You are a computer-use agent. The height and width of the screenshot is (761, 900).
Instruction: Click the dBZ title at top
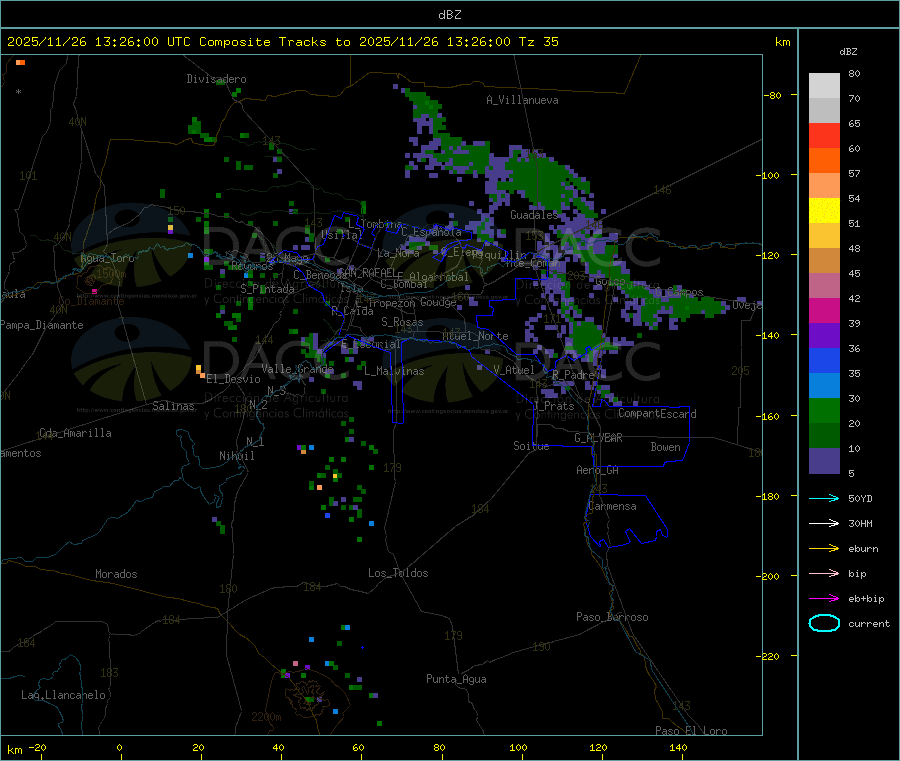(x=449, y=15)
